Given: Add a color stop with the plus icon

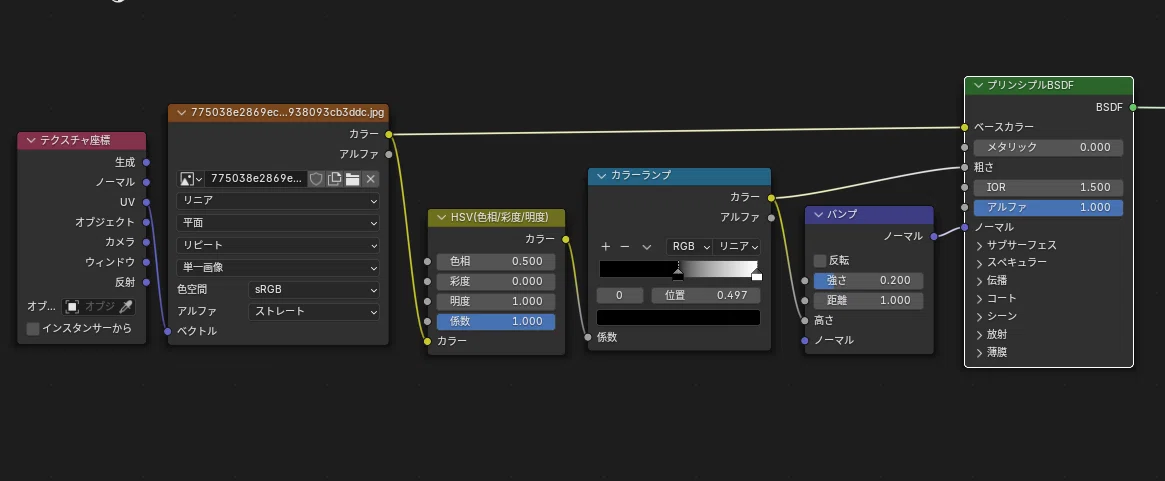Looking at the screenshot, I should click(x=606, y=246).
